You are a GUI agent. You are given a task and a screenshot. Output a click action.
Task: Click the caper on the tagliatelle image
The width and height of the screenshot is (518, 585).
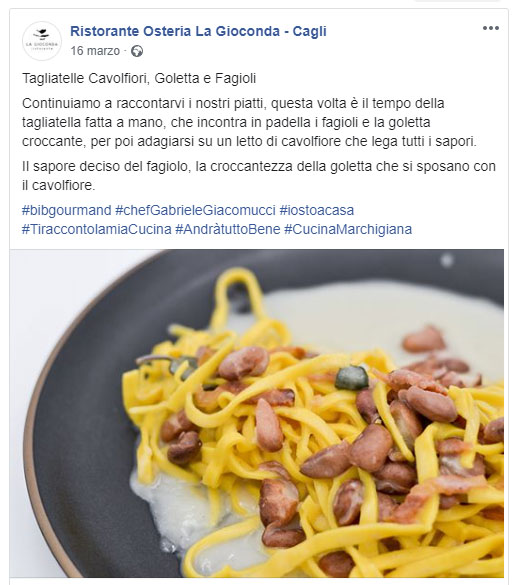point(352,378)
